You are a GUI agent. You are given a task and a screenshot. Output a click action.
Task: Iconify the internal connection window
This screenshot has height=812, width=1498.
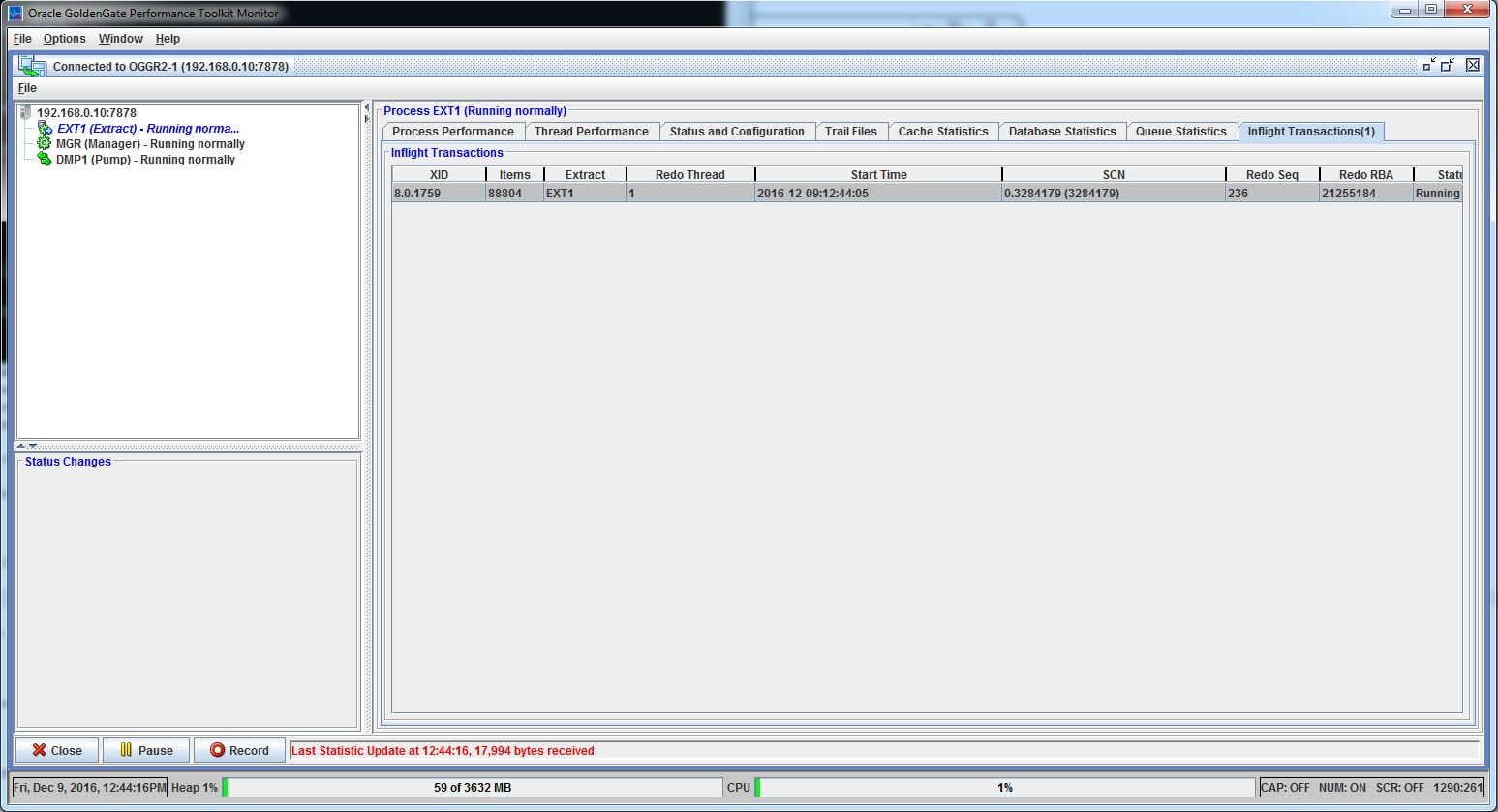(1429, 65)
